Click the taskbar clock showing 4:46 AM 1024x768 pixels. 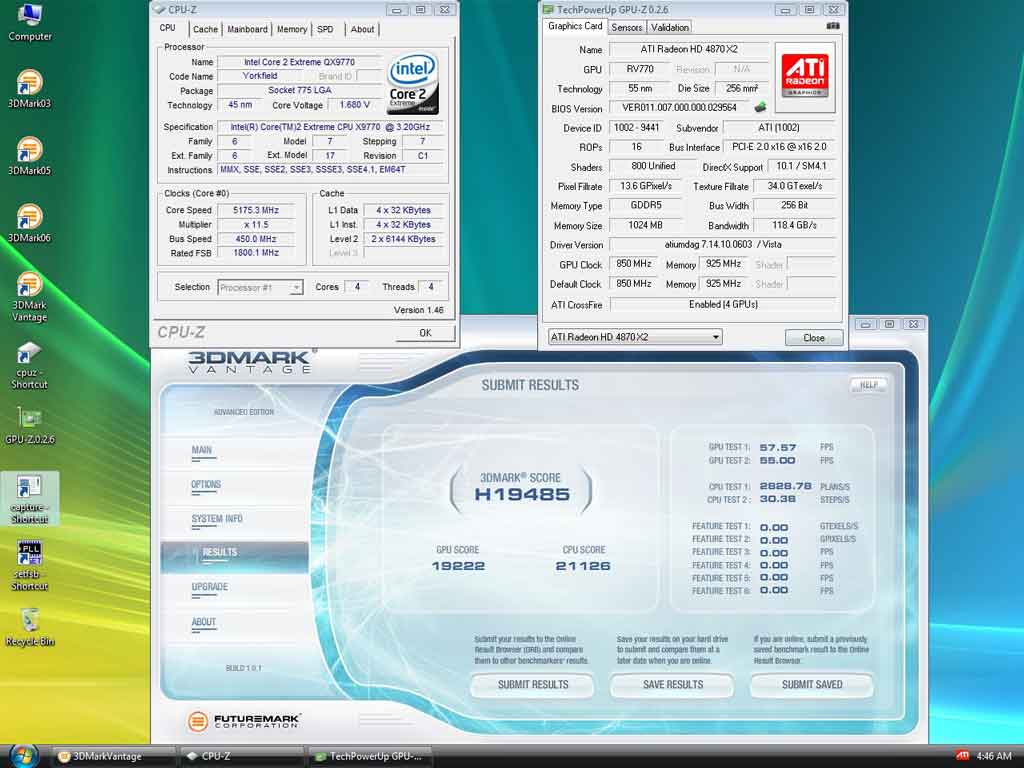994,756
